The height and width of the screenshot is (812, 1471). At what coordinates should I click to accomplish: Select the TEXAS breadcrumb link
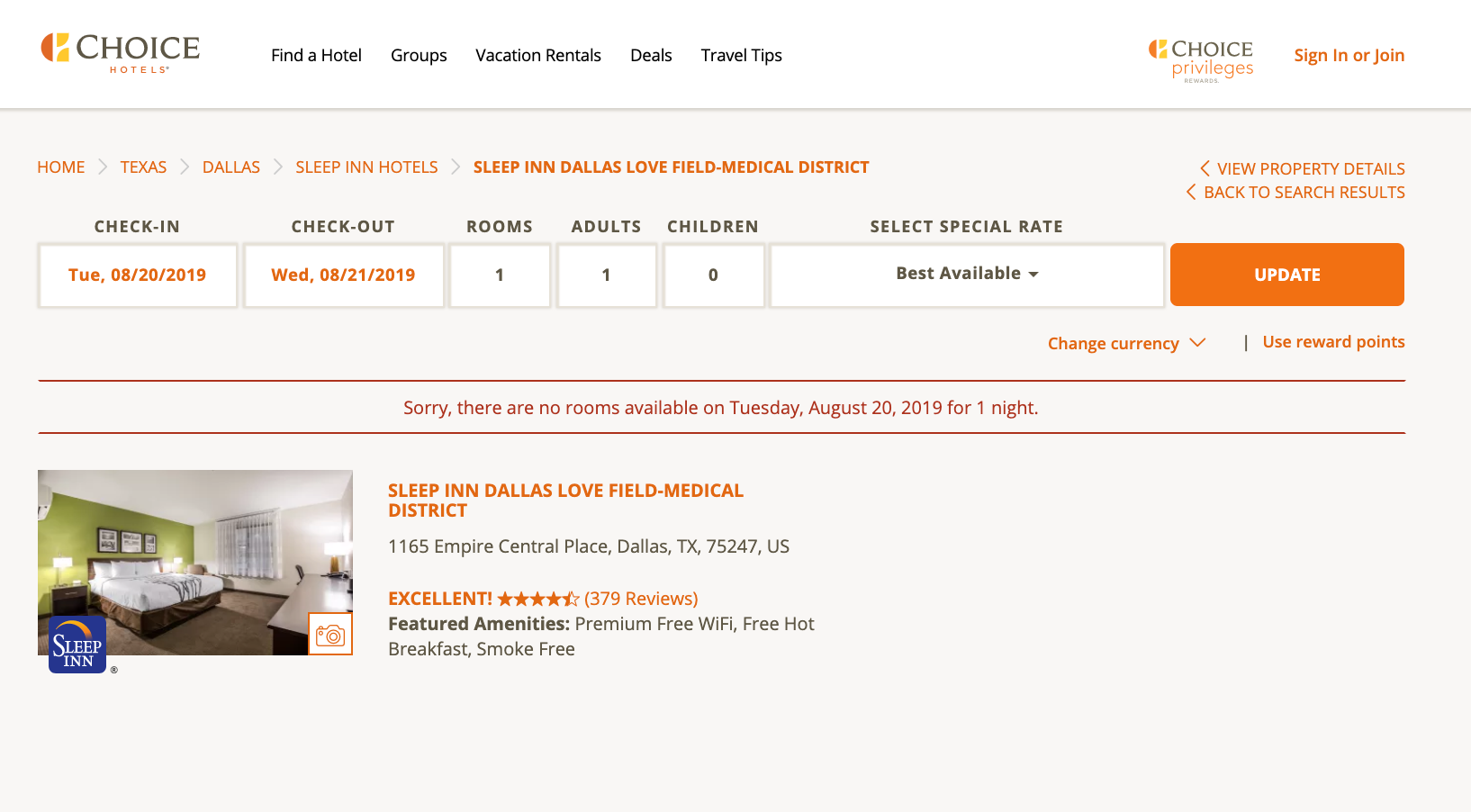pyautogui.click(x=143, y=167)
